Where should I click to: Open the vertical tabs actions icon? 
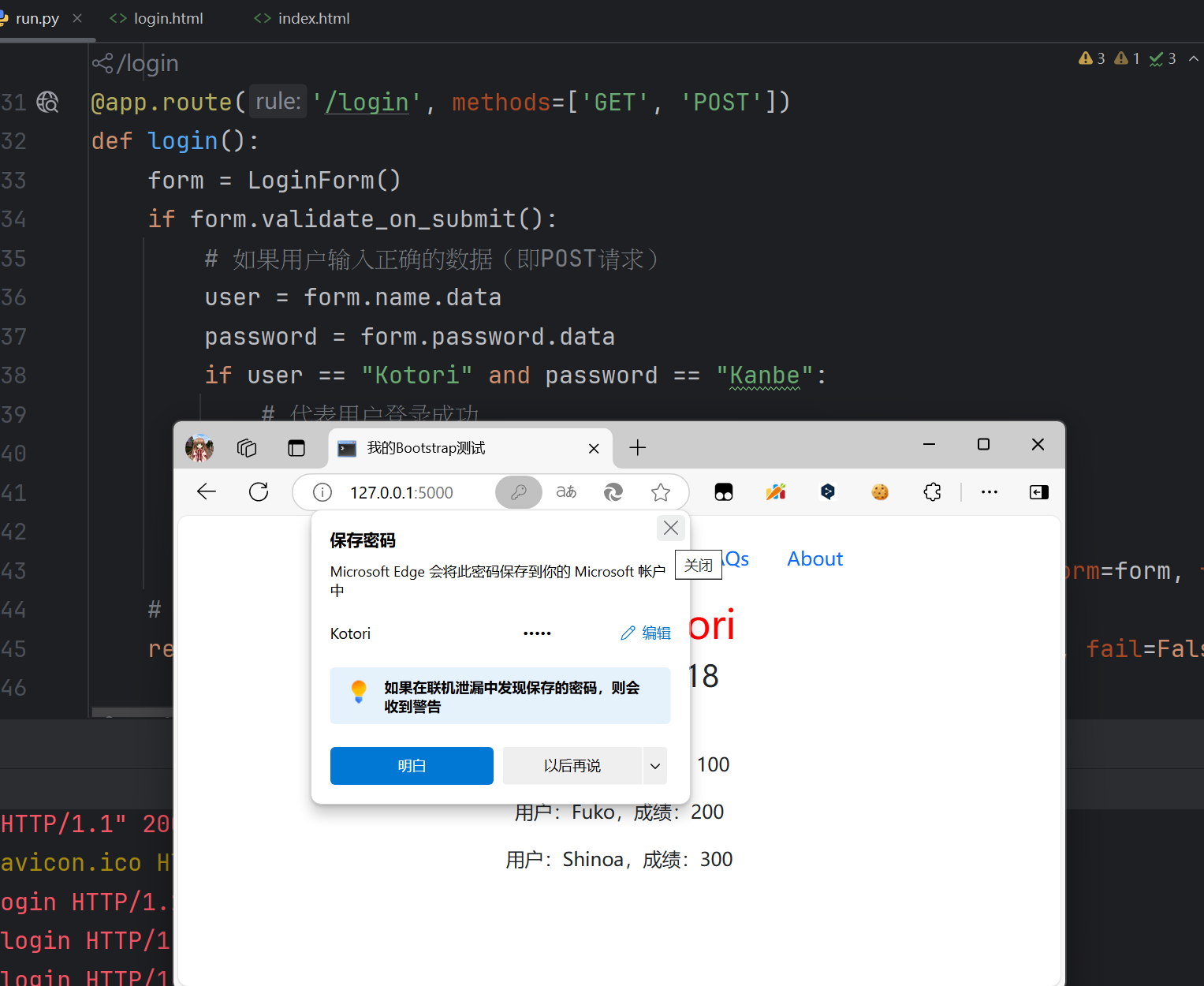pos(296,448)
